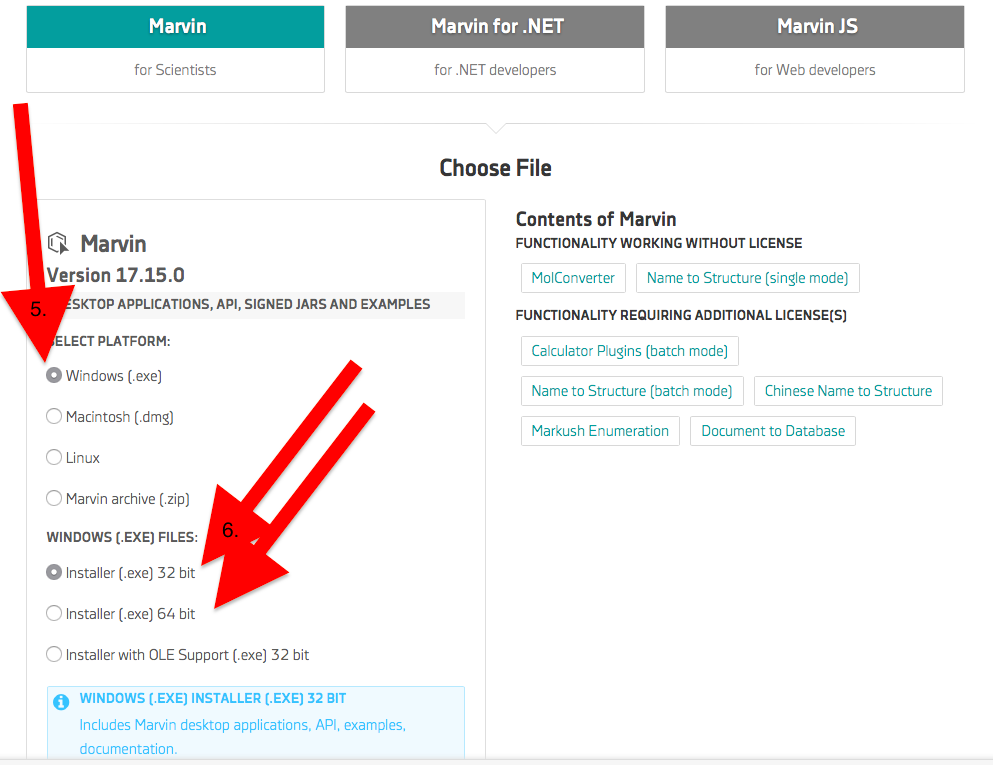Select Installer with OLE Support 32 bit
This screenshot has height=765, width=993.
(x=54, y=654)
